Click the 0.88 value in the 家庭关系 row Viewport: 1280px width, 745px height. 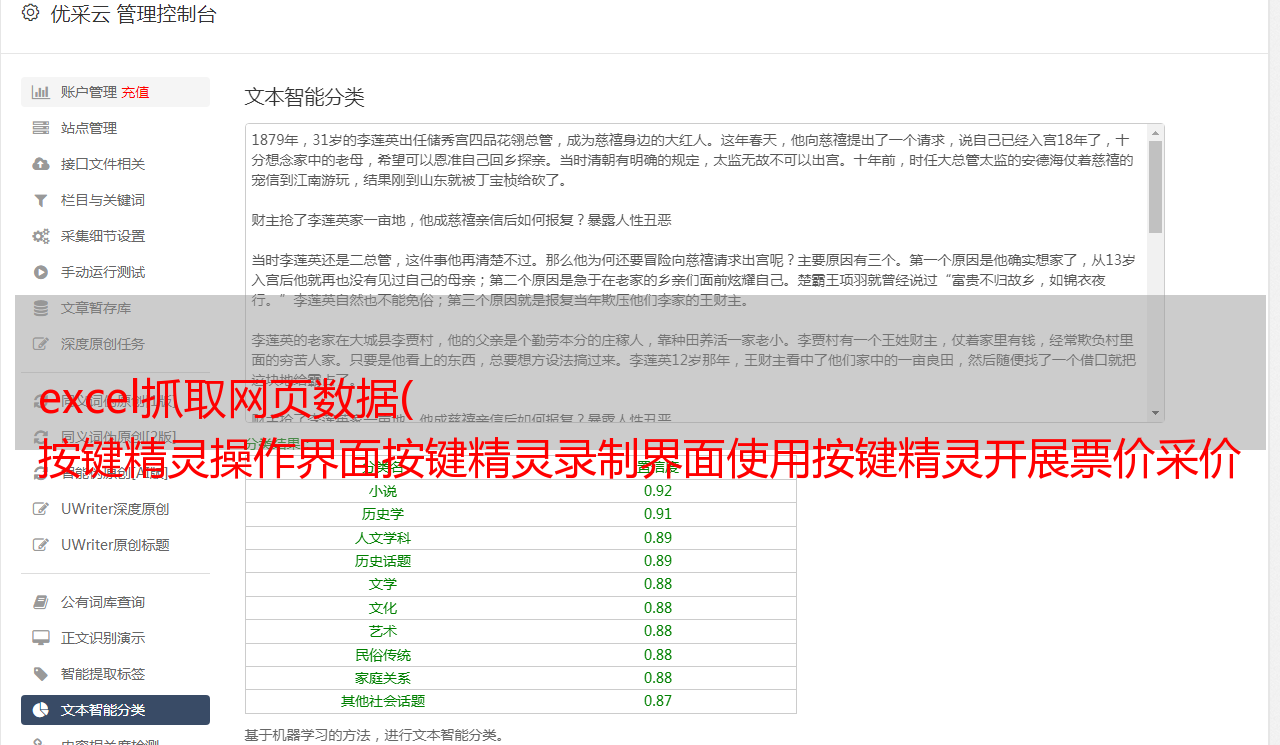pyautogui.click(x=658, y=678)
